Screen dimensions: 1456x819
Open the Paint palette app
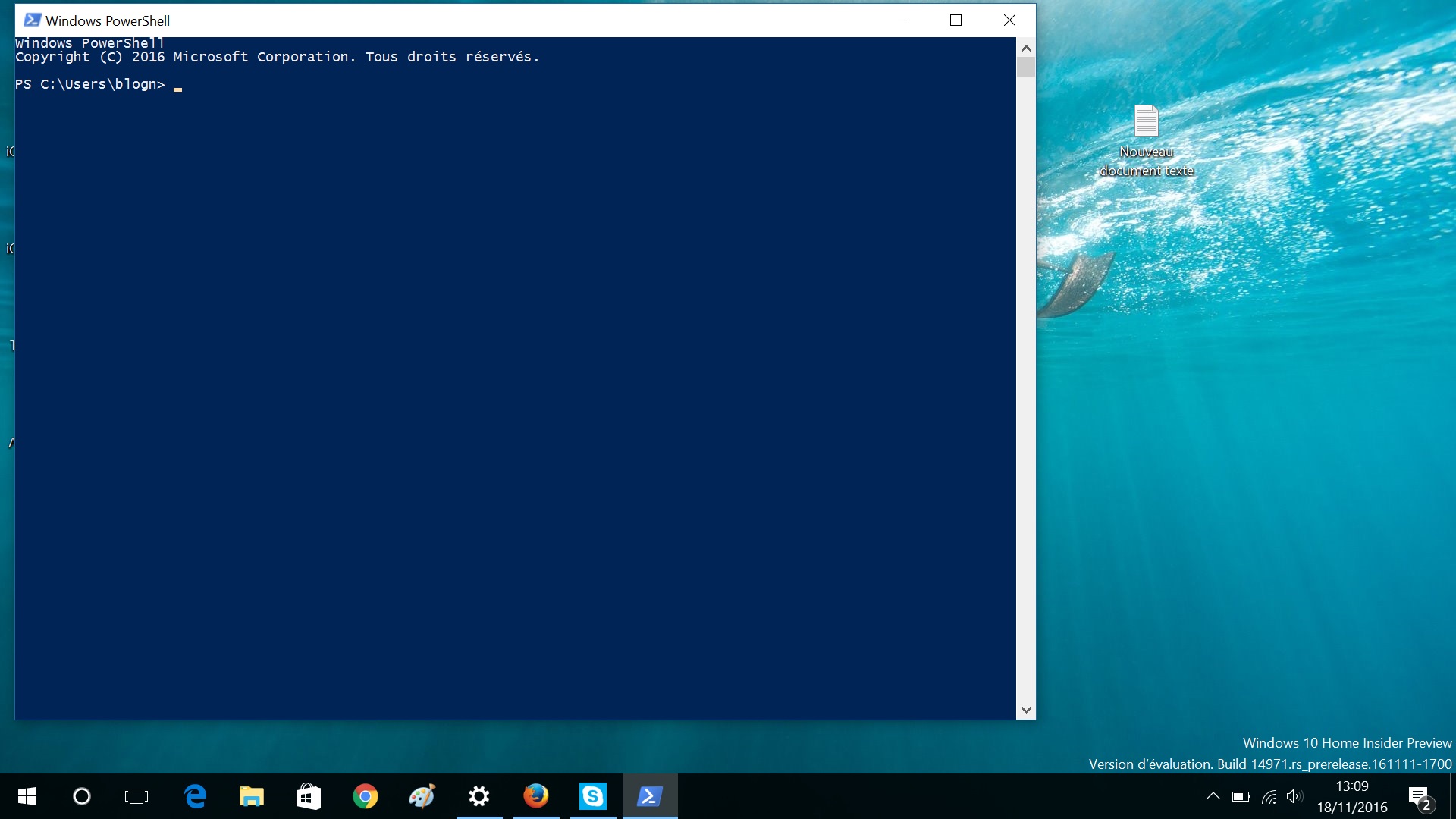(422, 796)
